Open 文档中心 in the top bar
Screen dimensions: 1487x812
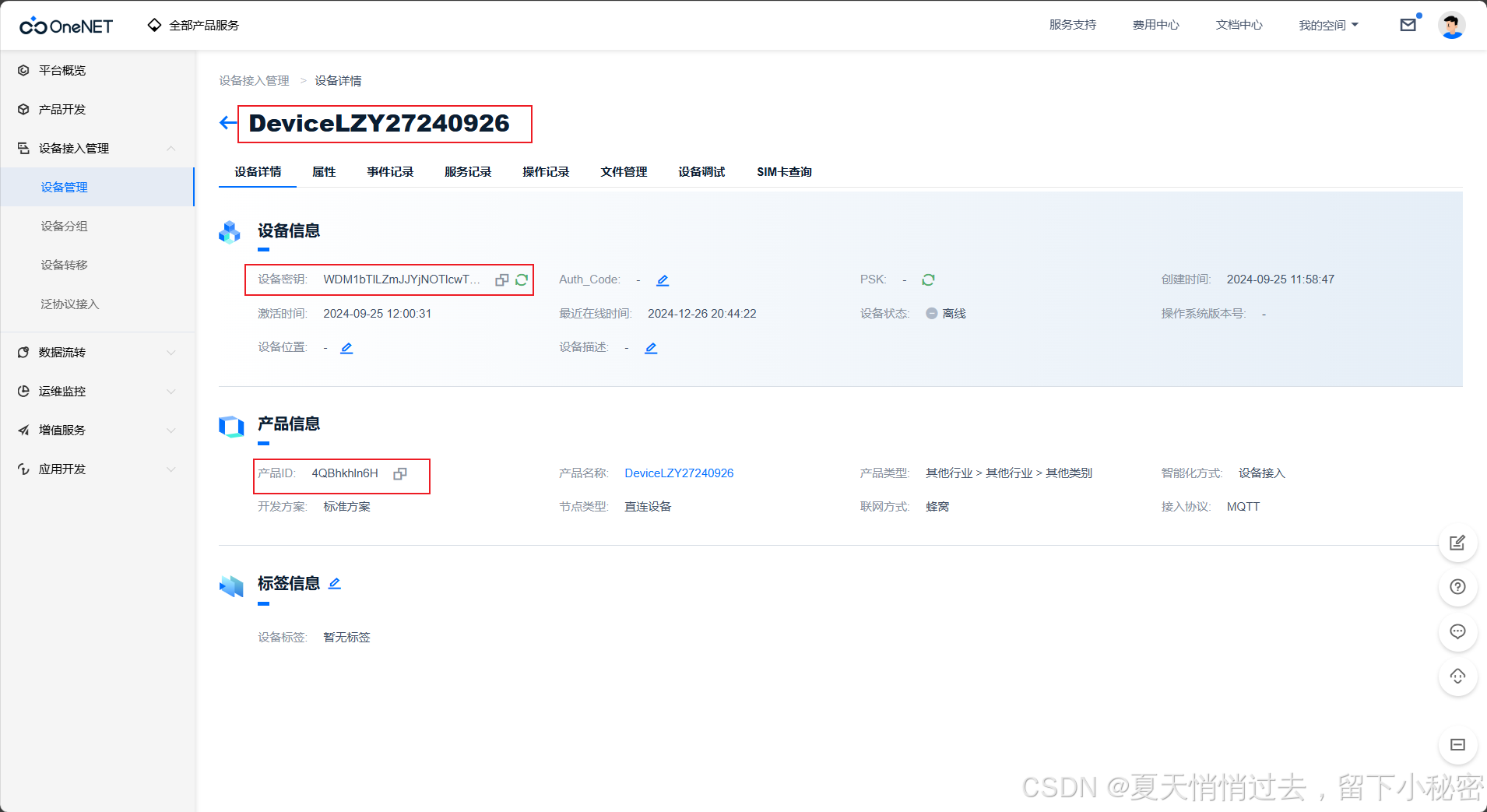click(x=1239, y=25)
